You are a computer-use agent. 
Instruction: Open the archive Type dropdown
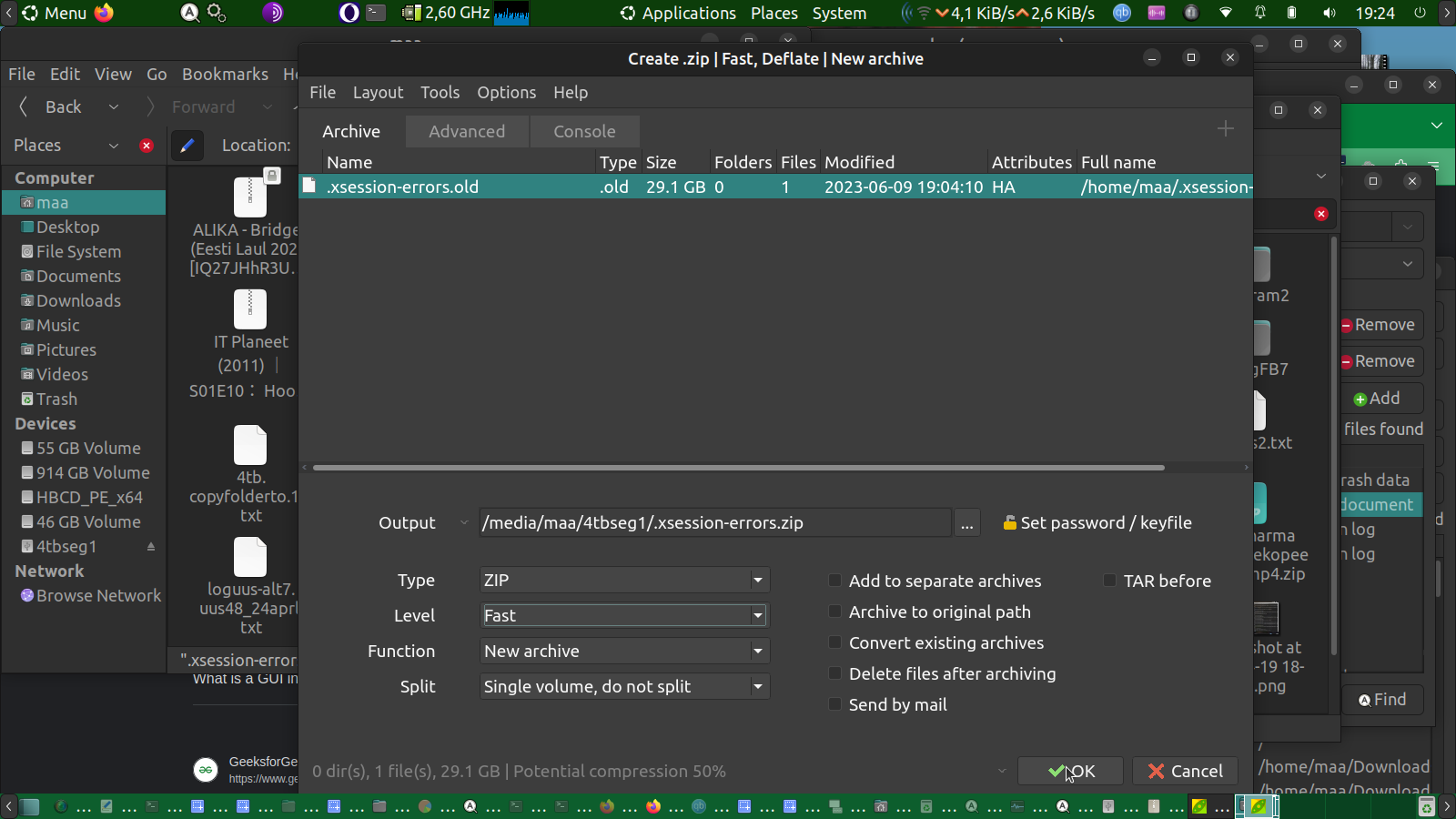(x=757, y=581)
